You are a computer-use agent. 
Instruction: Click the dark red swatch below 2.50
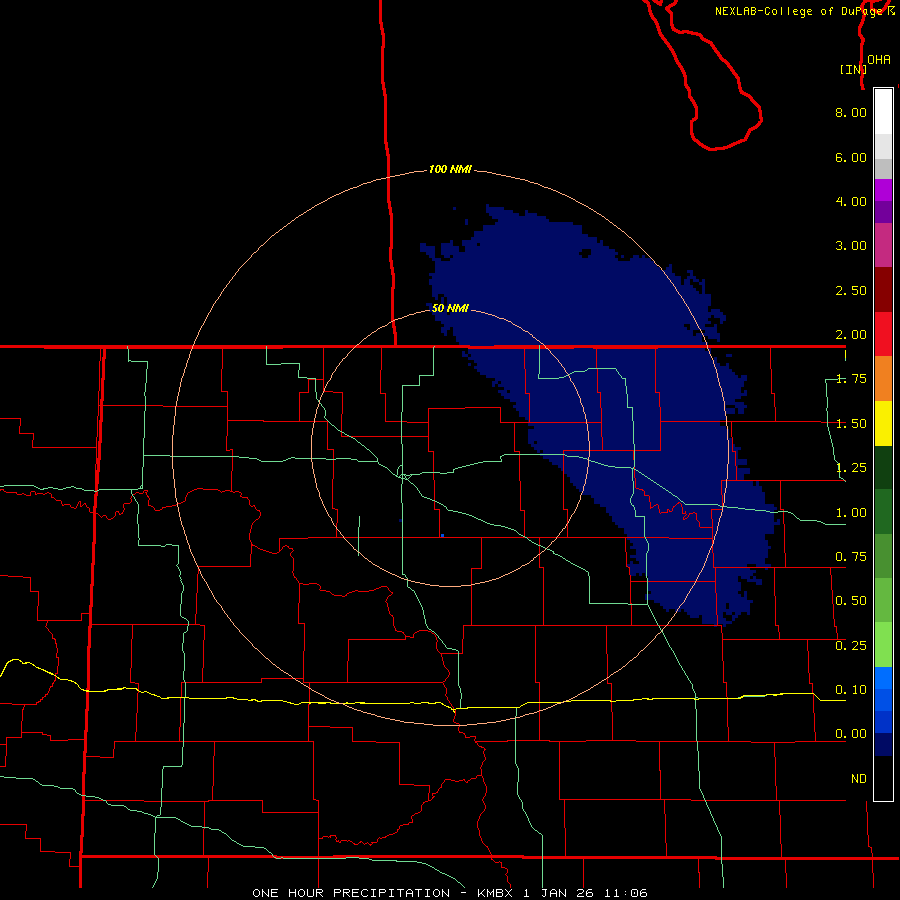tap(883, 290)
